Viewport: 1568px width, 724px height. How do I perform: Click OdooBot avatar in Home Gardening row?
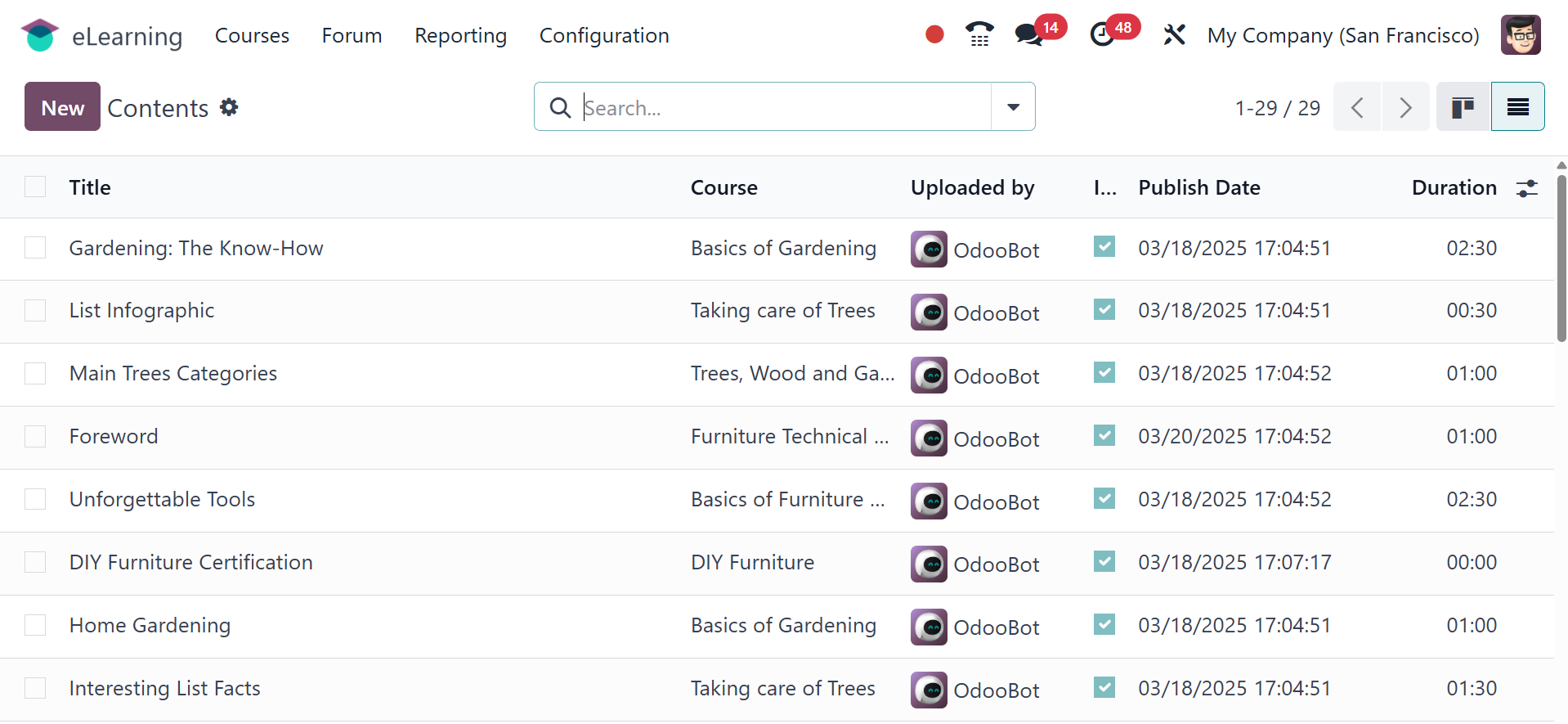pyautogui.click(x=929, y=627)
